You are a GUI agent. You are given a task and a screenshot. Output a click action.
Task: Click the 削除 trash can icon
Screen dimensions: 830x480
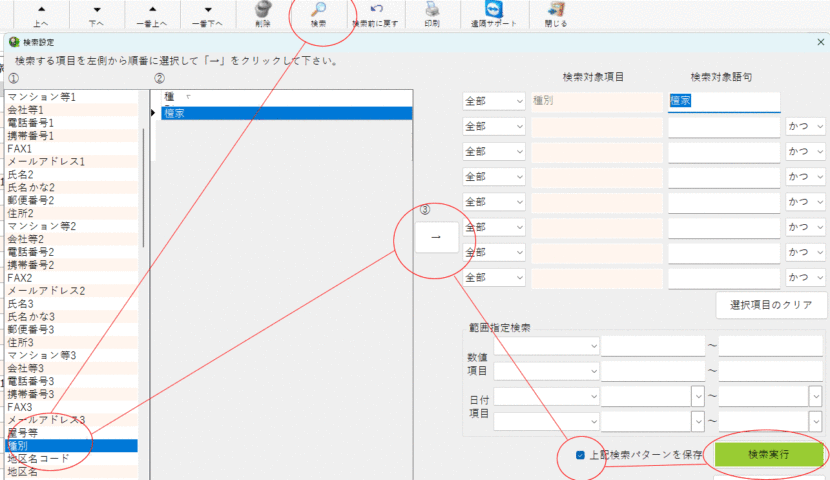click(x=262, y=9)
